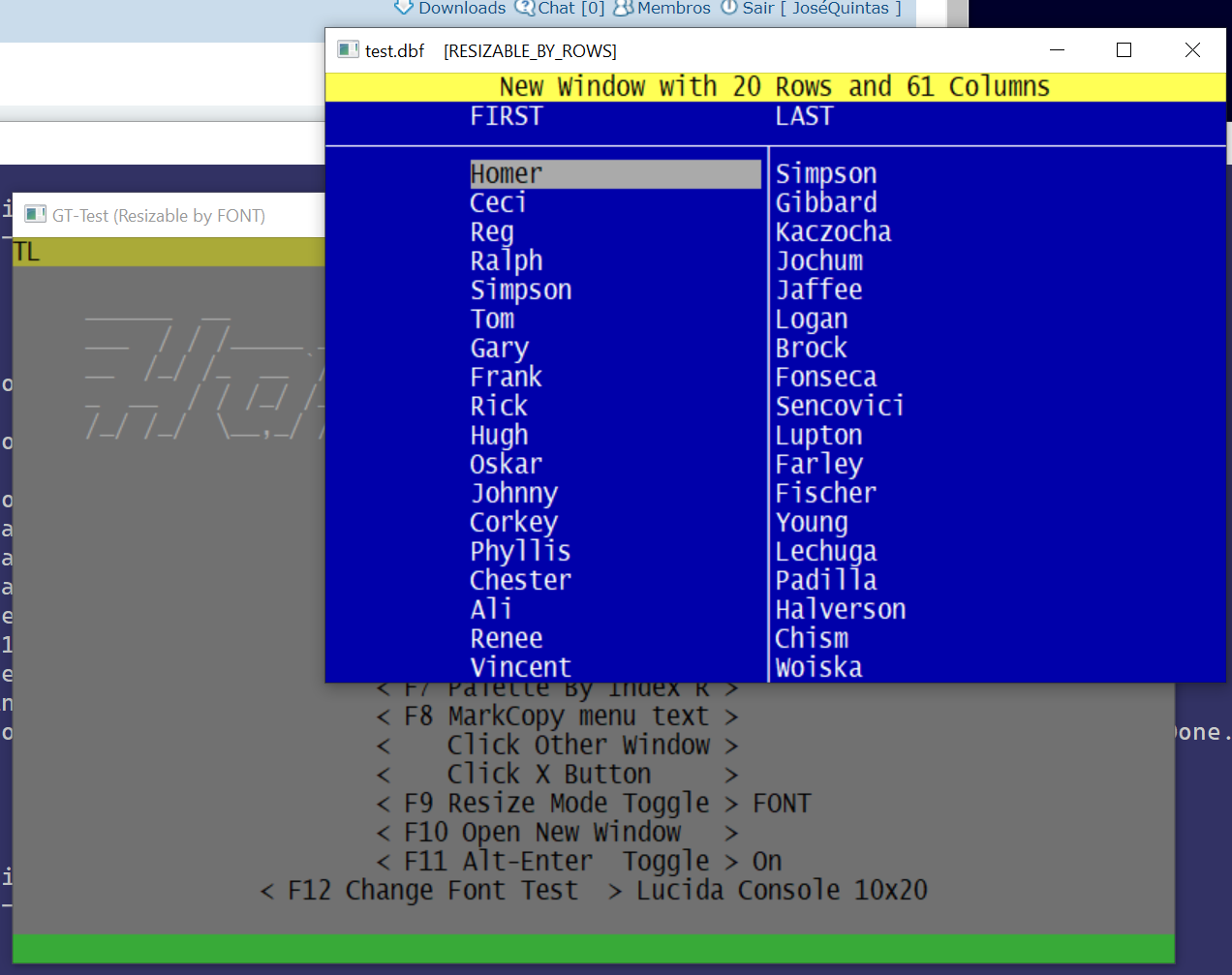The image size is (1232, 975).
Task: Select Simpson in the FIRST column
Action: (x=521, y=290)
